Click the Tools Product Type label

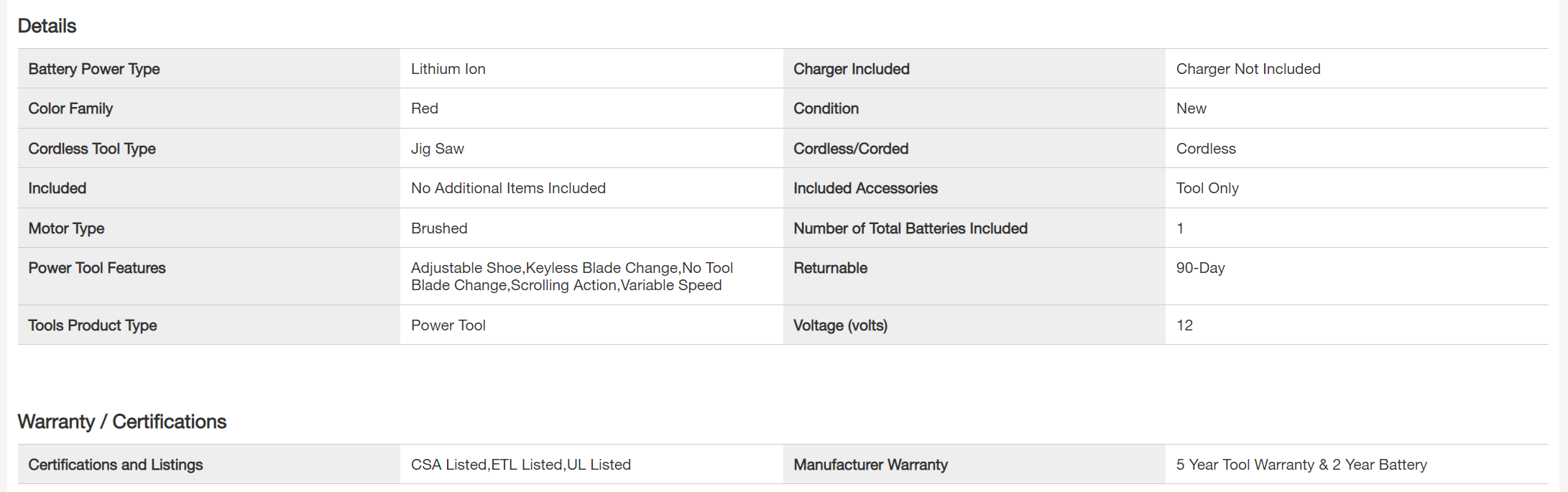pos(93,325)
